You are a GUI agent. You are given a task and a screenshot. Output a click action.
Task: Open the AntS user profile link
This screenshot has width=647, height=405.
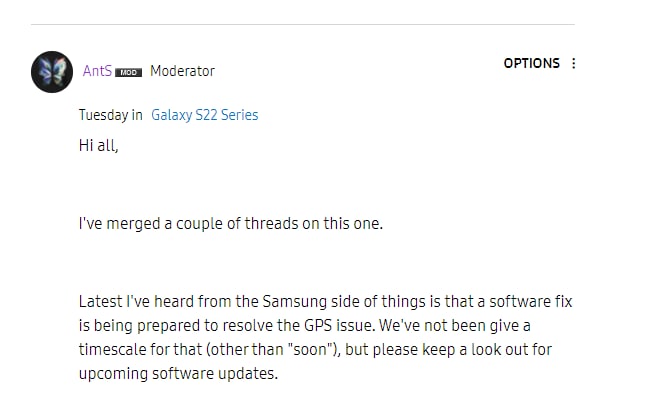click(97, 71)
